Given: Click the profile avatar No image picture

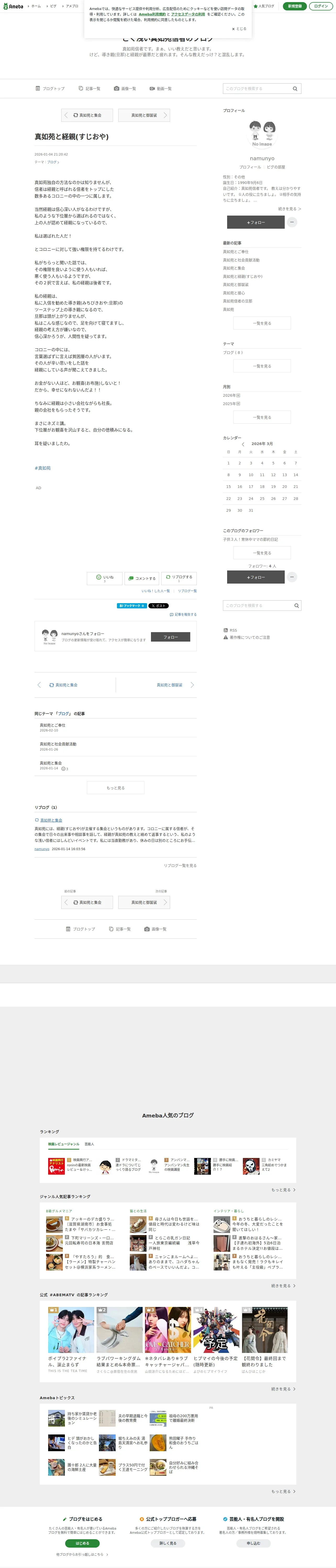Looking at the screenshot, I should coord(262,134).
